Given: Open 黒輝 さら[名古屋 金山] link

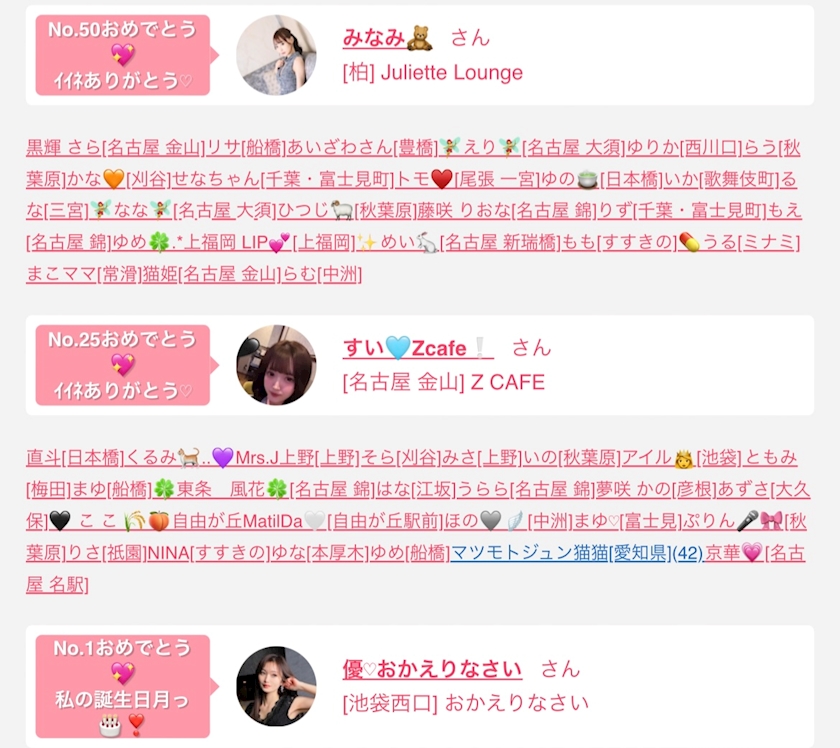Looking at the screenshot, I should pyautogui.click(x=115, y=147).
